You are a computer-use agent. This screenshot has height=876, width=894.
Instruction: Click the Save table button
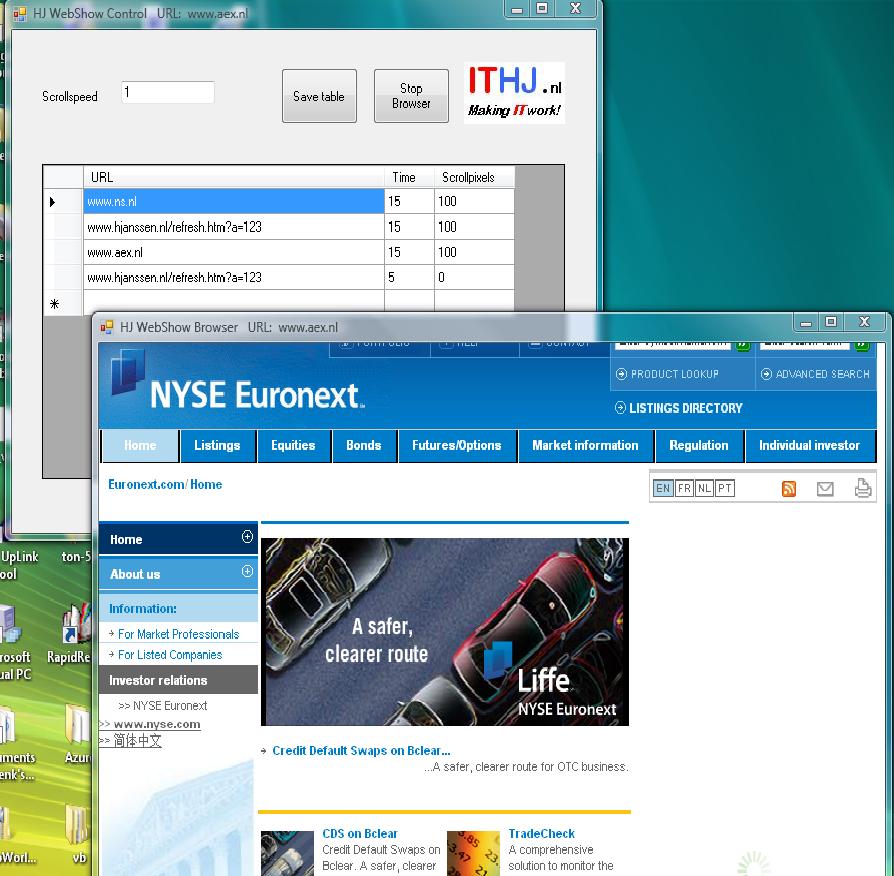319,96
